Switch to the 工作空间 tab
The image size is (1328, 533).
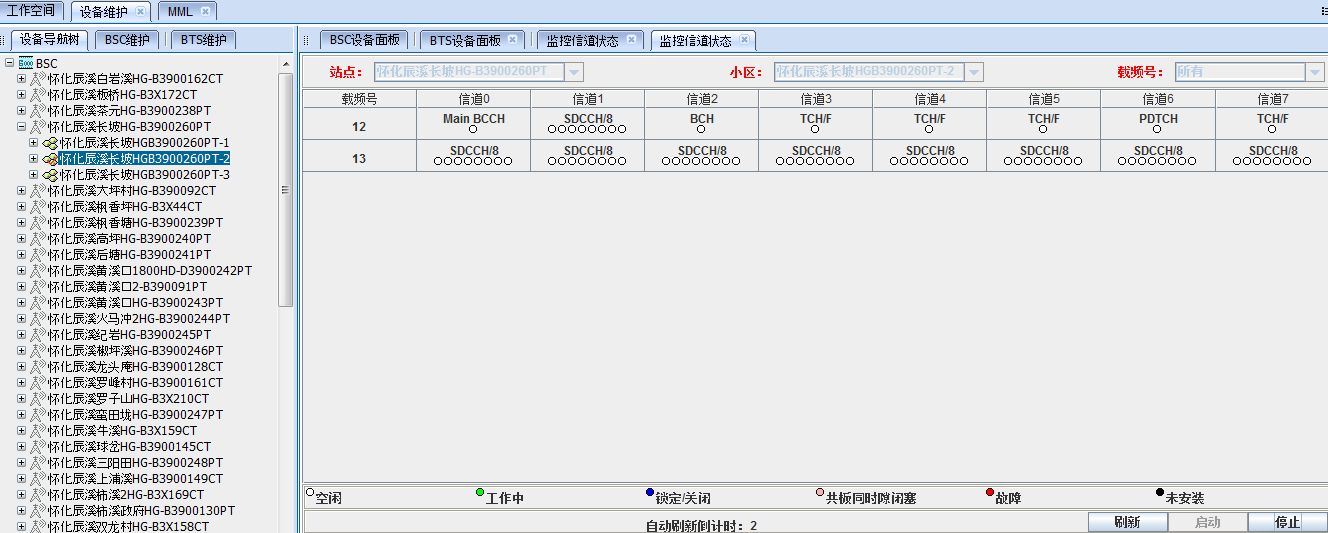(31, 11)
